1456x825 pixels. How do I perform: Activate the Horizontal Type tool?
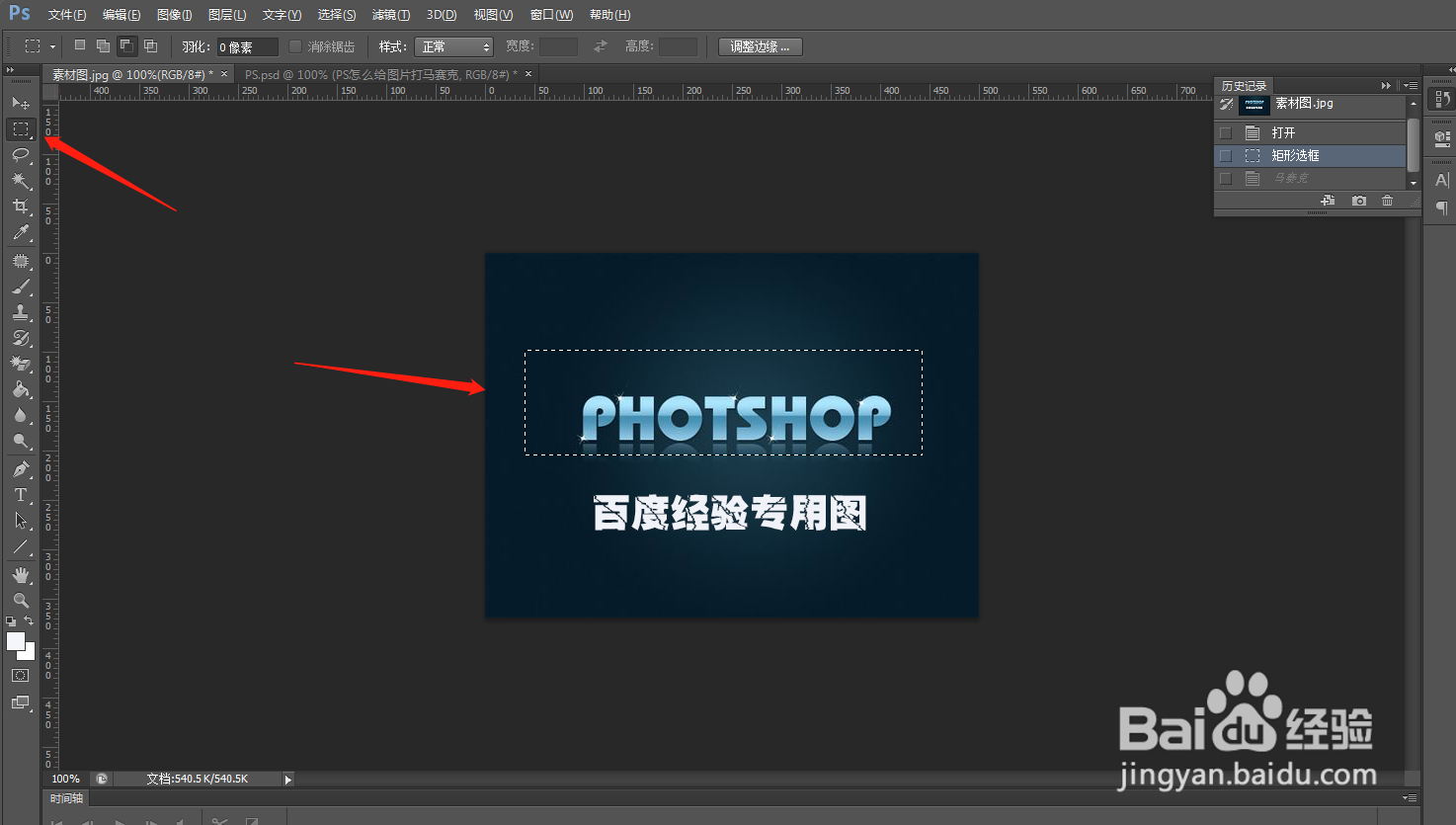point(21,494)
